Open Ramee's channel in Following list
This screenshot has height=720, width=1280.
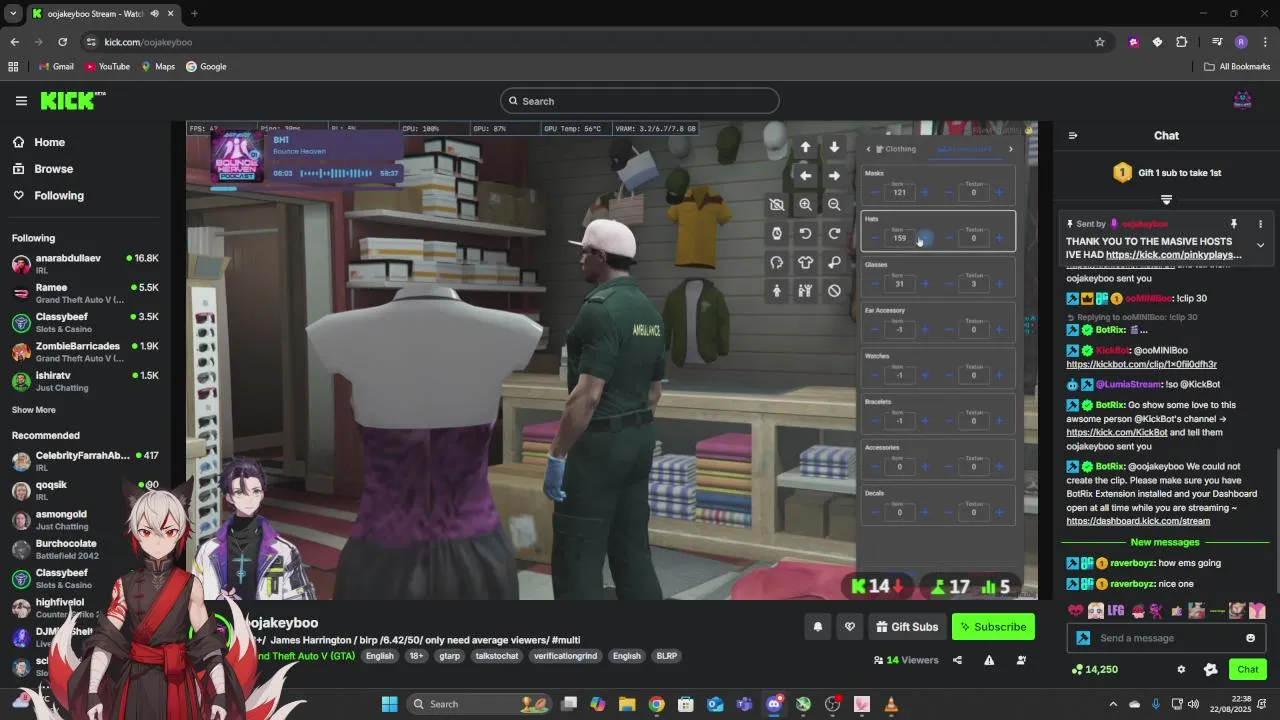click(x=85, y=293)
